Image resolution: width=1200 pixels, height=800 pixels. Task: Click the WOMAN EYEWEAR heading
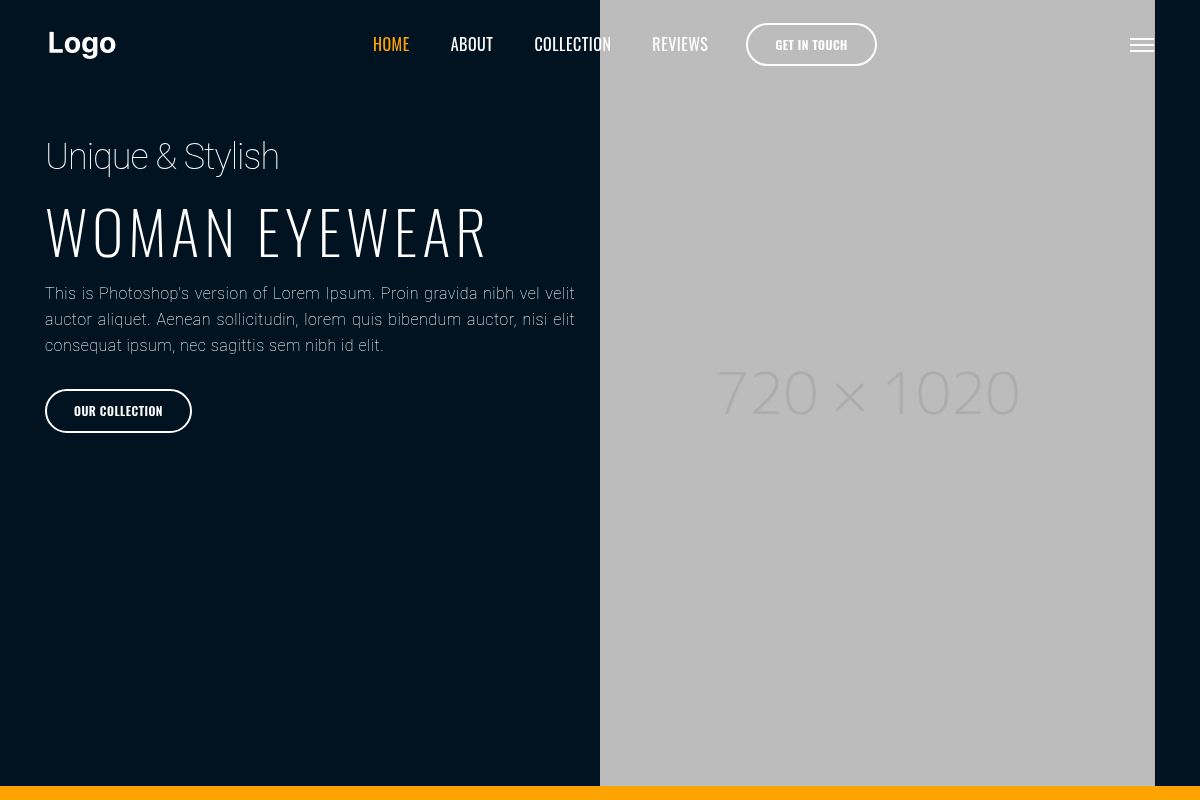[x=266, y=231]
